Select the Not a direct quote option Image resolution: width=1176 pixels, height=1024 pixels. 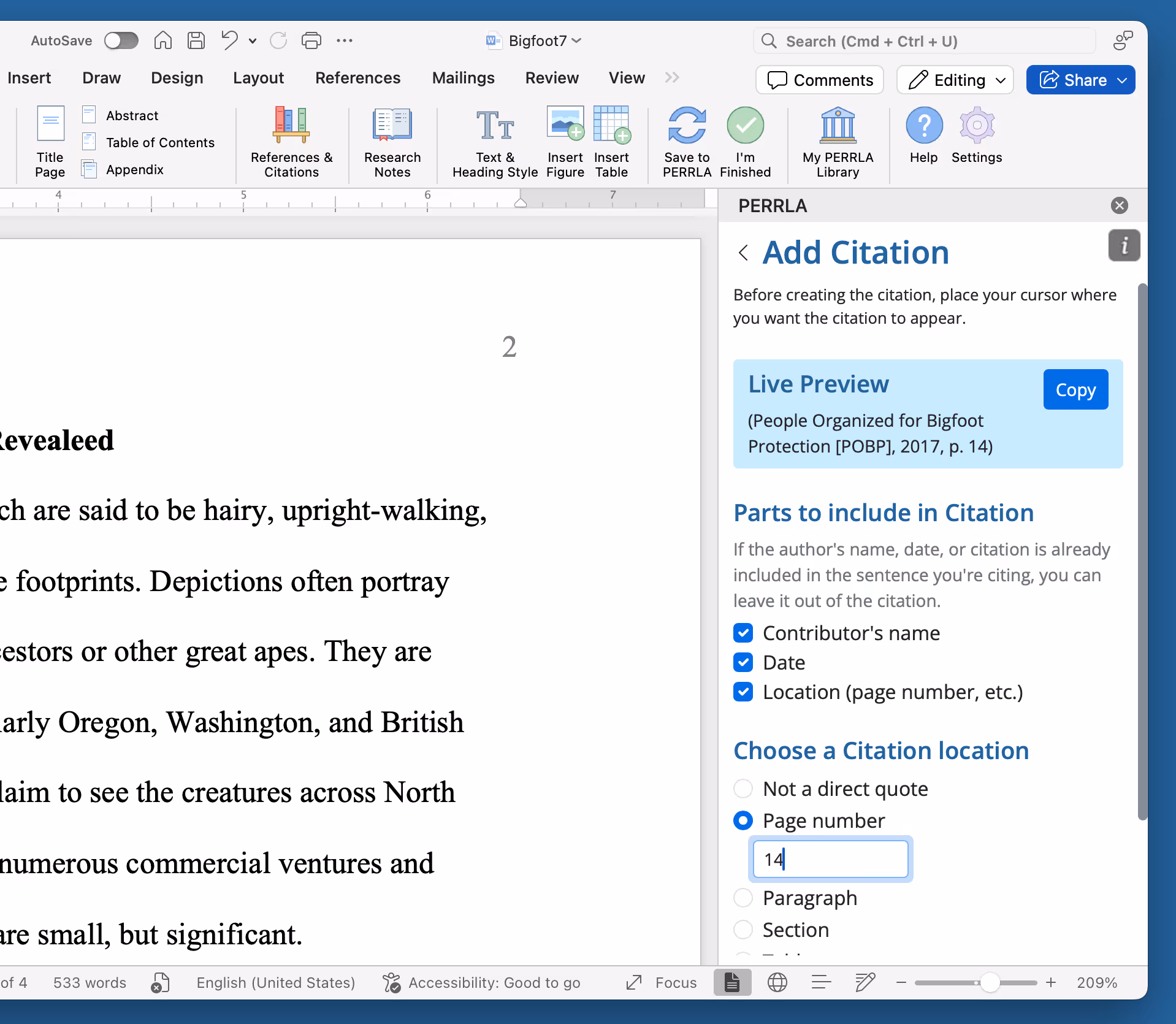(x=743, y=789)
